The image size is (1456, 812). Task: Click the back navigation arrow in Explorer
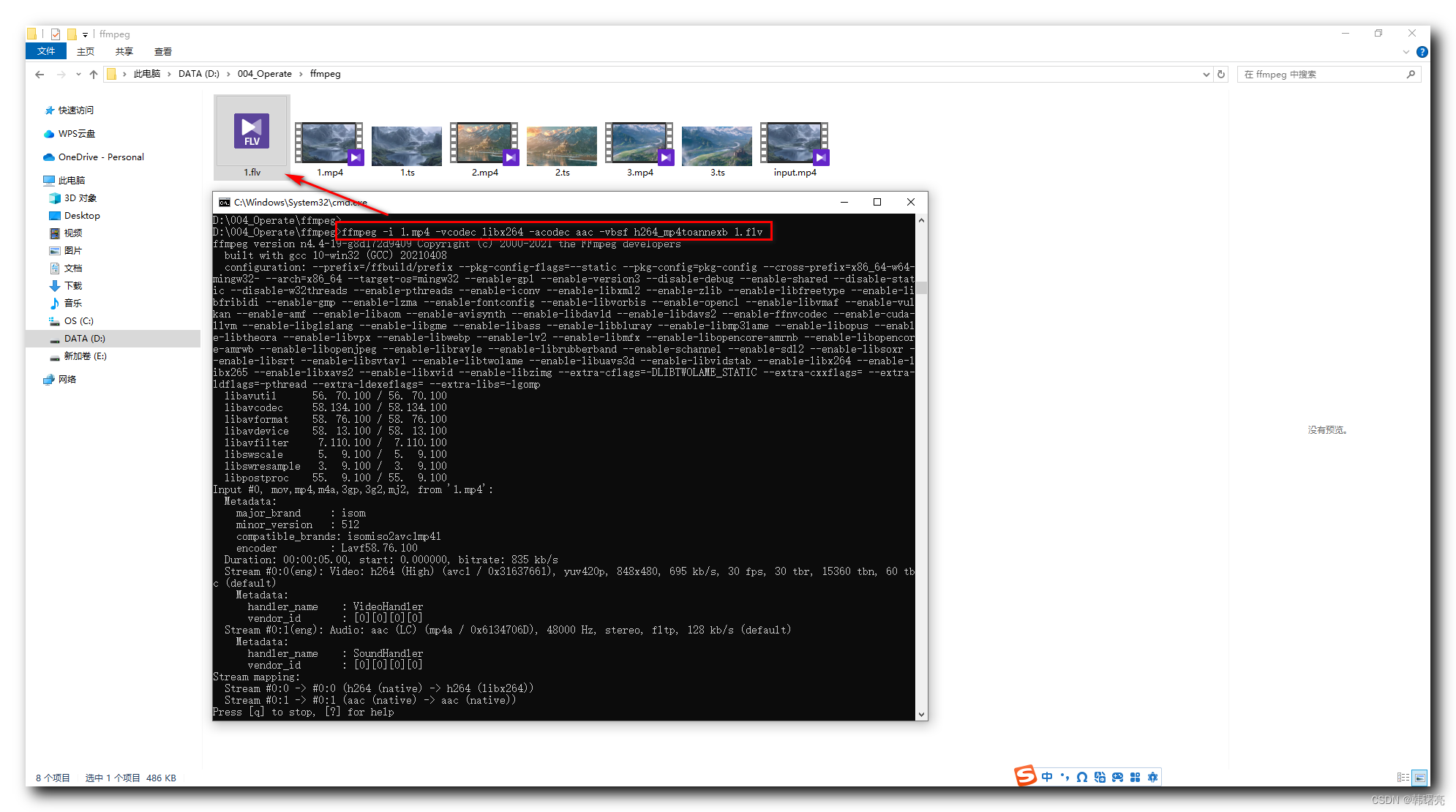[x=39, y=74]
